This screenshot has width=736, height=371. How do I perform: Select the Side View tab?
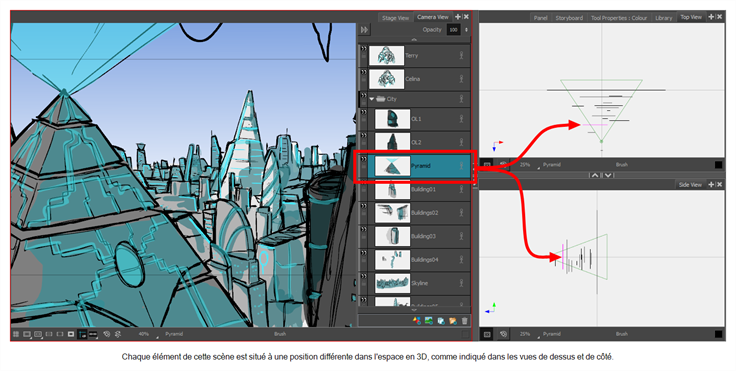690,185
